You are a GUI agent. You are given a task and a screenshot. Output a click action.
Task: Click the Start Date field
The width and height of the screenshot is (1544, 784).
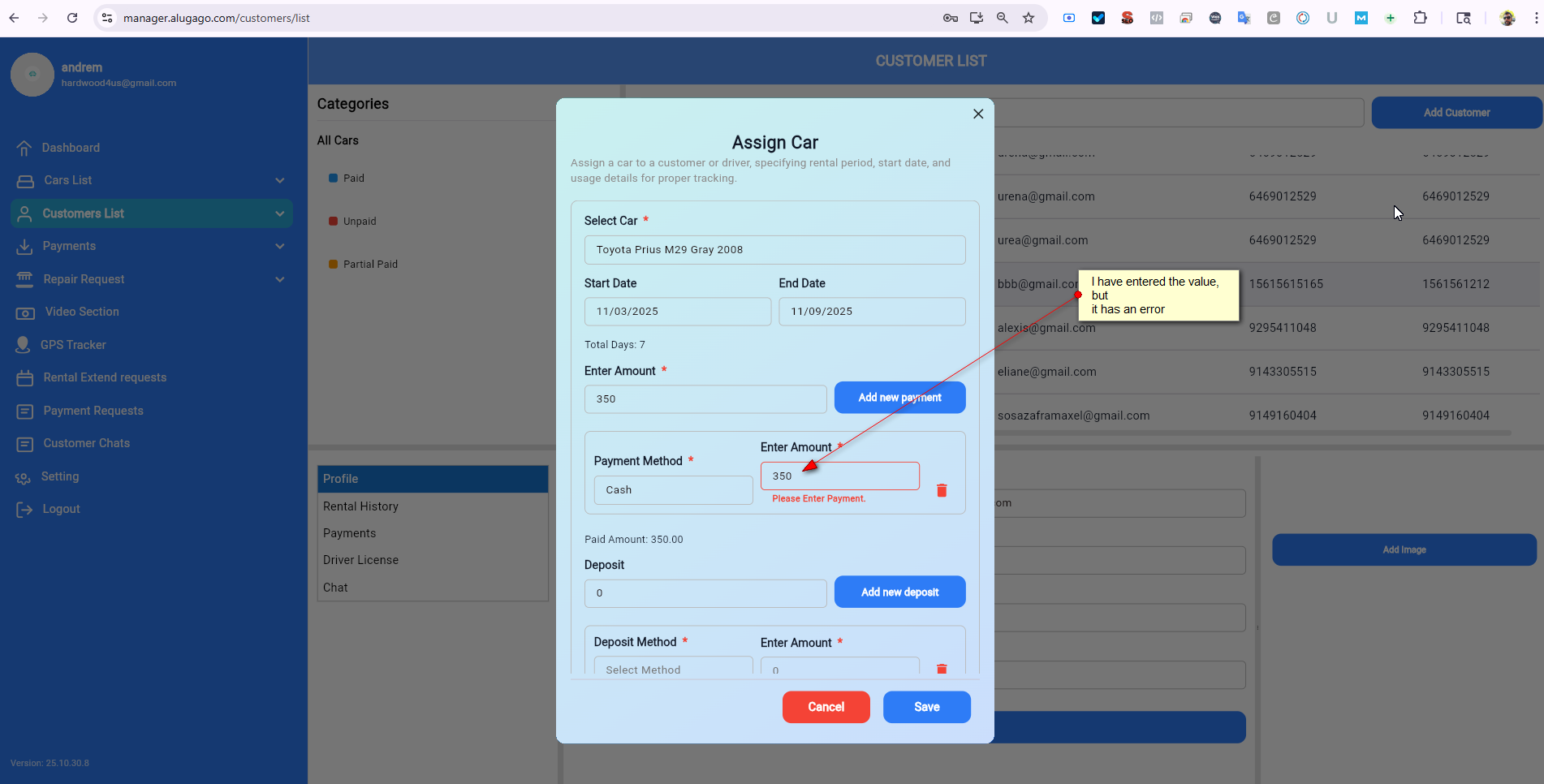point(677,312)
